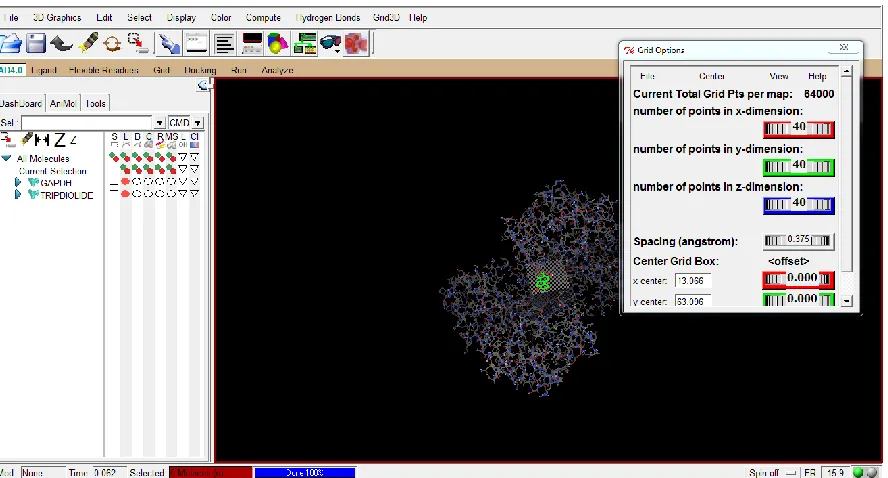
Task: Click the green status light in status bar
Action: [859, 472]
